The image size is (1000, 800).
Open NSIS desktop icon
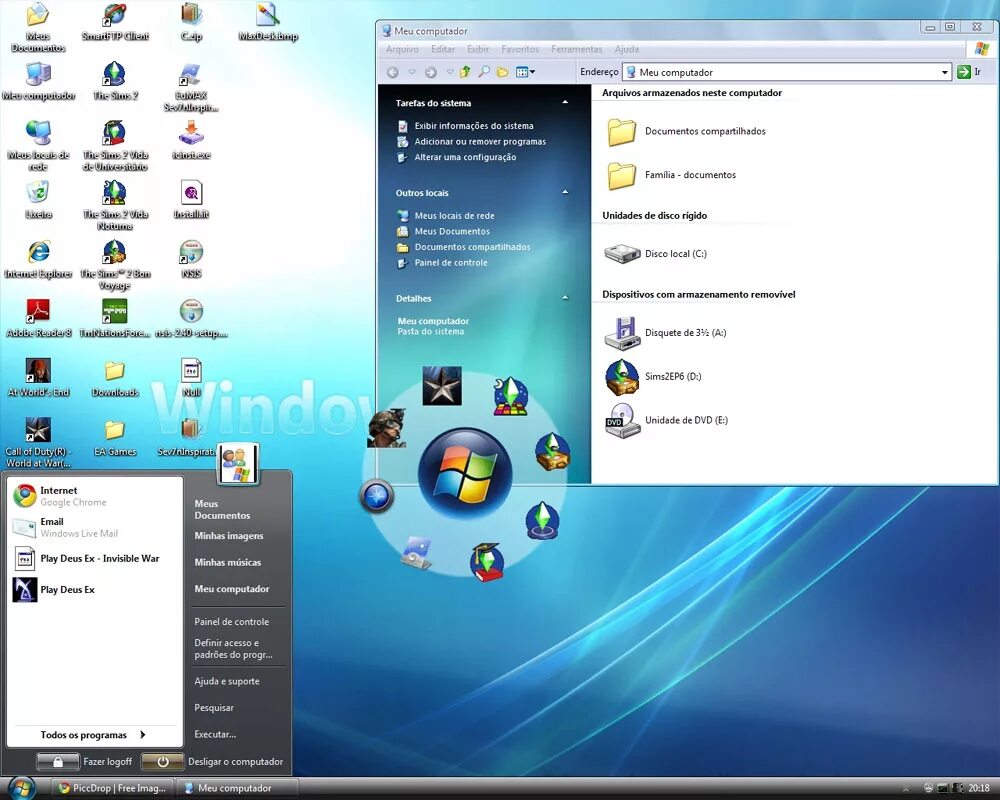pos(191,259)
